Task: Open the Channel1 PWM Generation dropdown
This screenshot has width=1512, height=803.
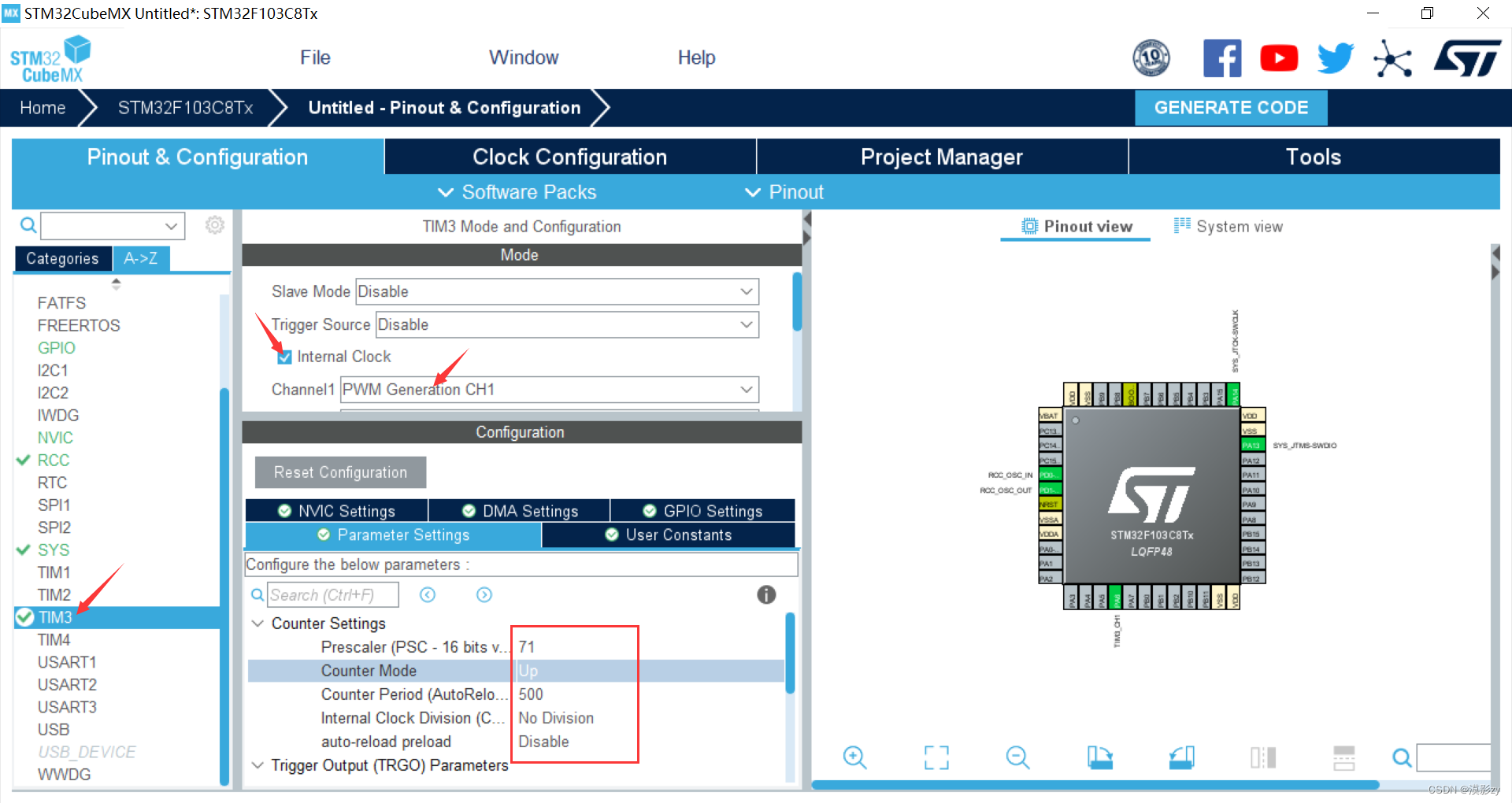Action: [x=549, y=390]
